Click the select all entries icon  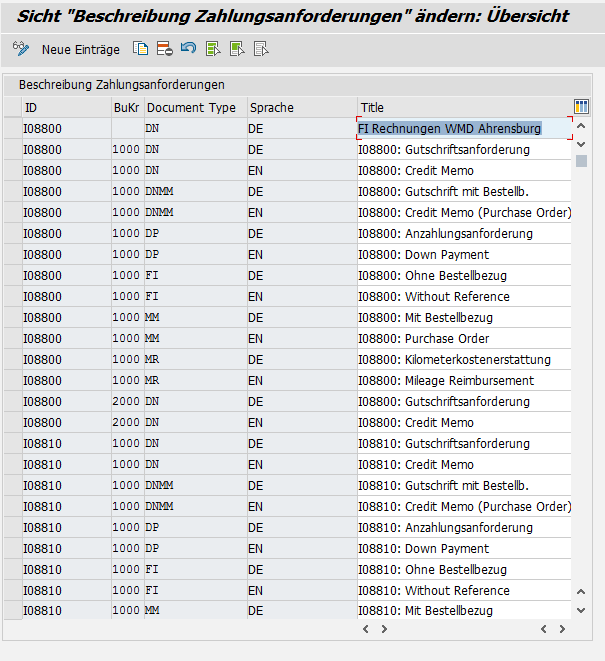[213, 49]
